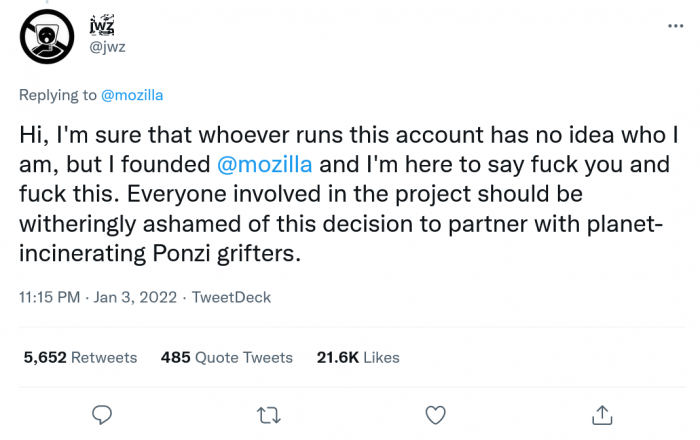Open the @mozilla mention in tweet body
Screen dimensions: 700x440
pos(264,164)
